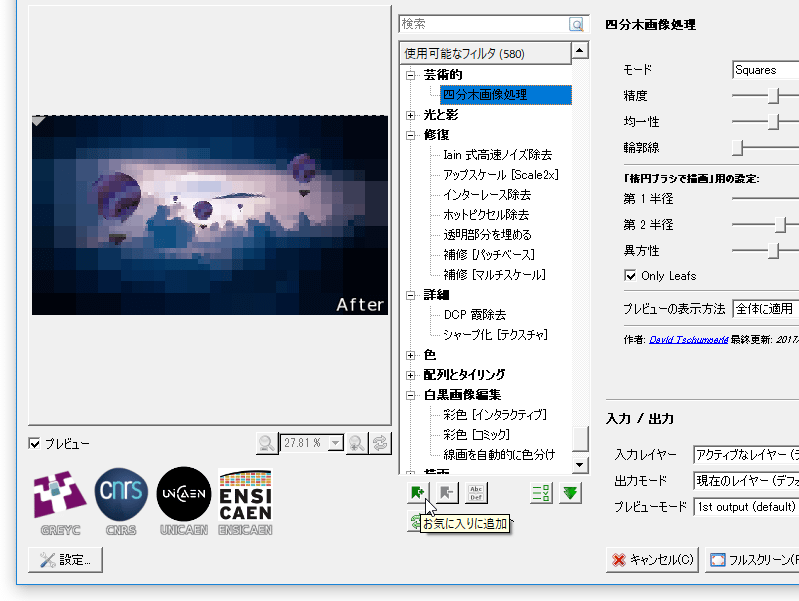The height and width of the screenshot is (601, 799).
Task: Toggle the プレビュー checkbox
Action: coord(34,443)
